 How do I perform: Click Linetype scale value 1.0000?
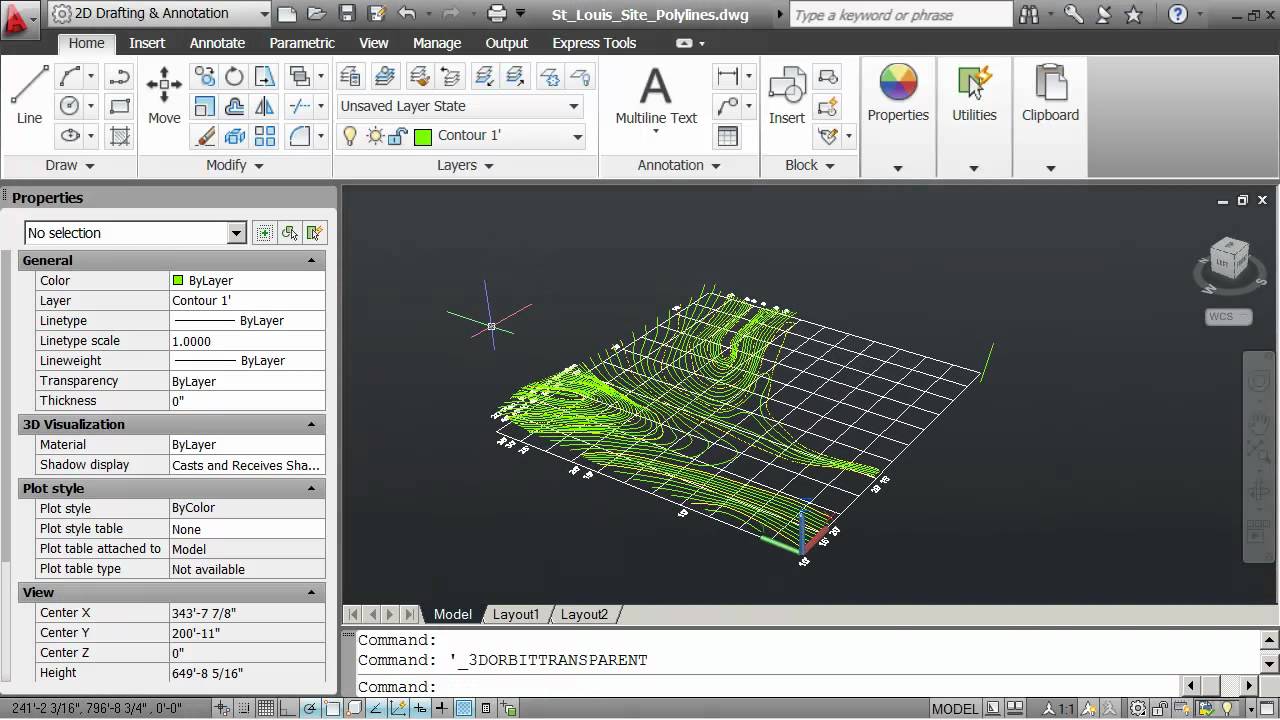(247, 341)
